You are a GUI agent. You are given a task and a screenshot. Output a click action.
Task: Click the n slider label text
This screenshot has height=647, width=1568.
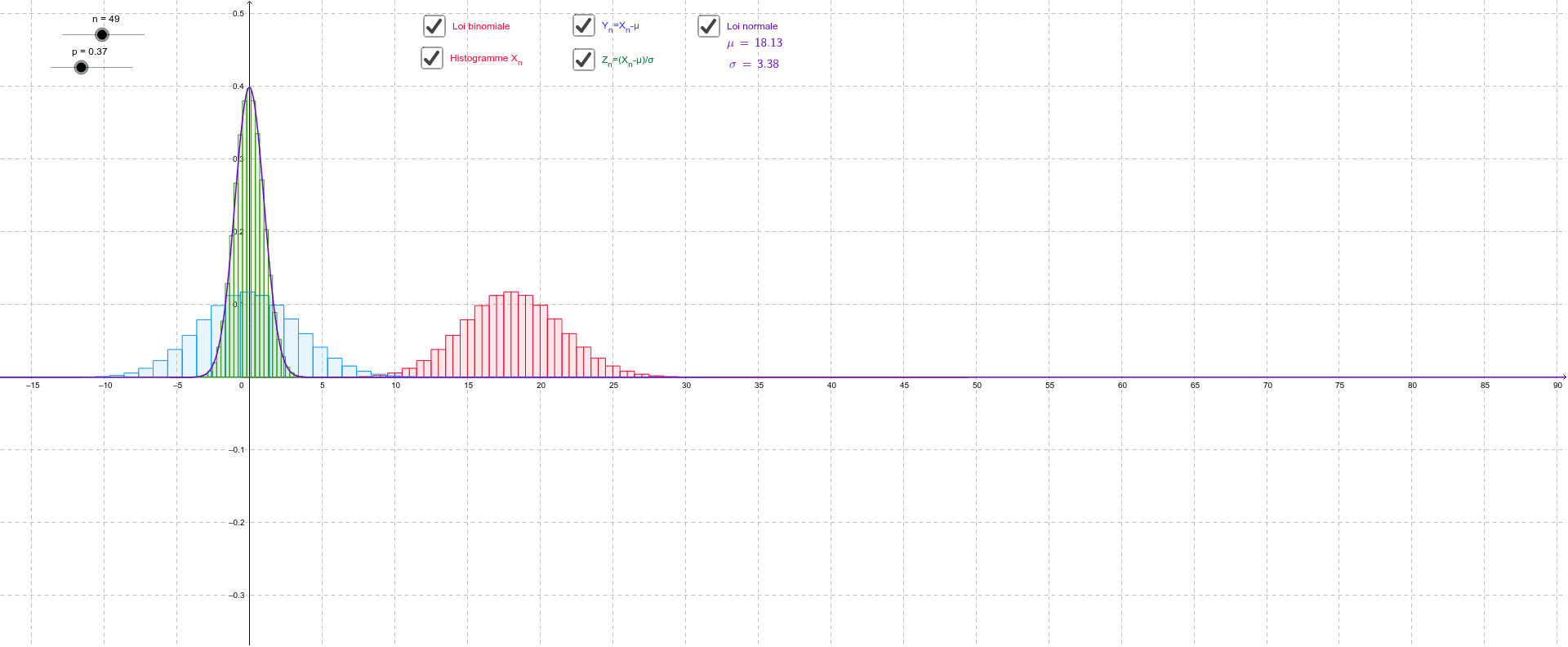[106, 19]
